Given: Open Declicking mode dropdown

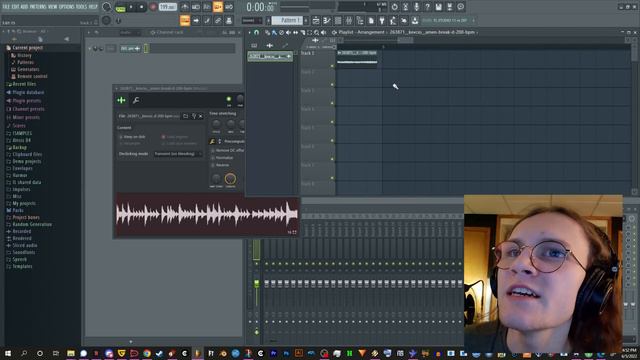Looking at the screenshot, I should pos(178,154).
